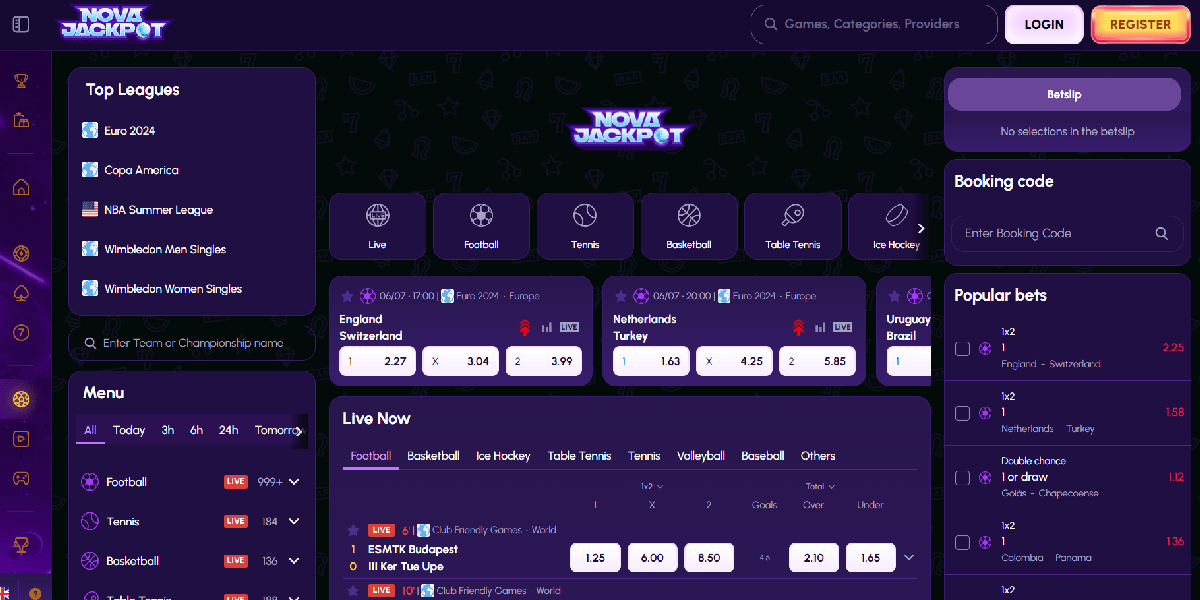Select the Colombia - Panama popular bet checkbox
1200x600 pixels.
pos(962,542)
